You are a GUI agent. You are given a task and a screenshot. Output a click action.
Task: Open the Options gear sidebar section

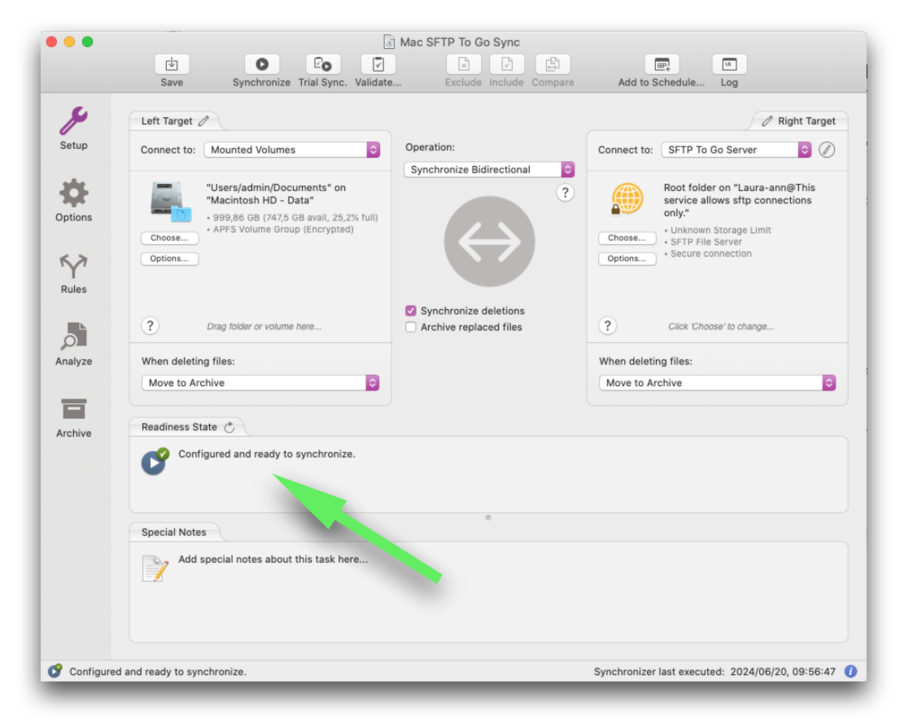click(x=73, y=193)
